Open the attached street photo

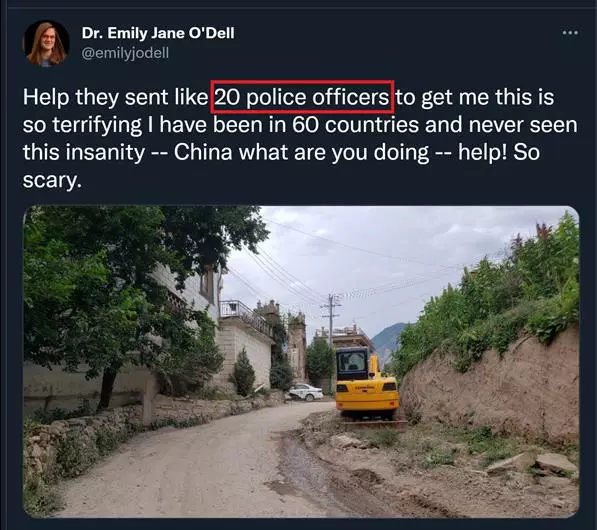point(301,361)
